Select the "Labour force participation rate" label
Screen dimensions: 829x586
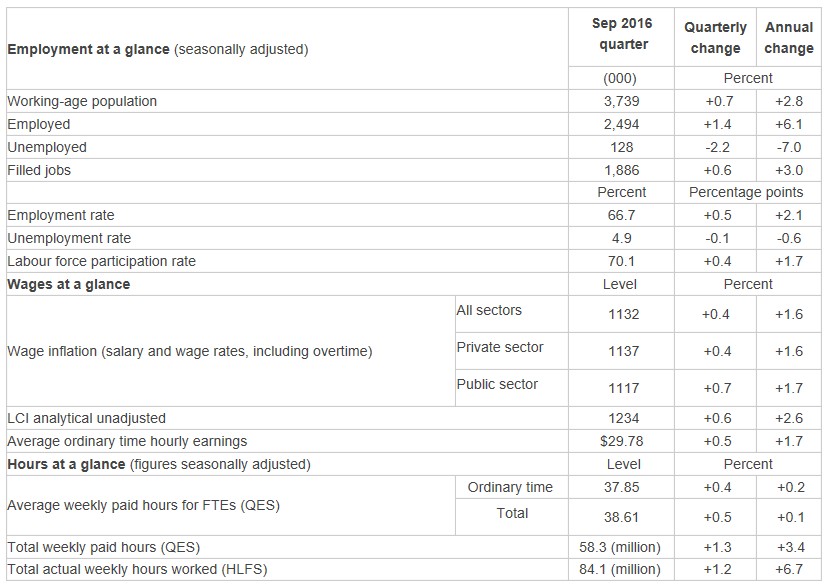coord(101,261)
